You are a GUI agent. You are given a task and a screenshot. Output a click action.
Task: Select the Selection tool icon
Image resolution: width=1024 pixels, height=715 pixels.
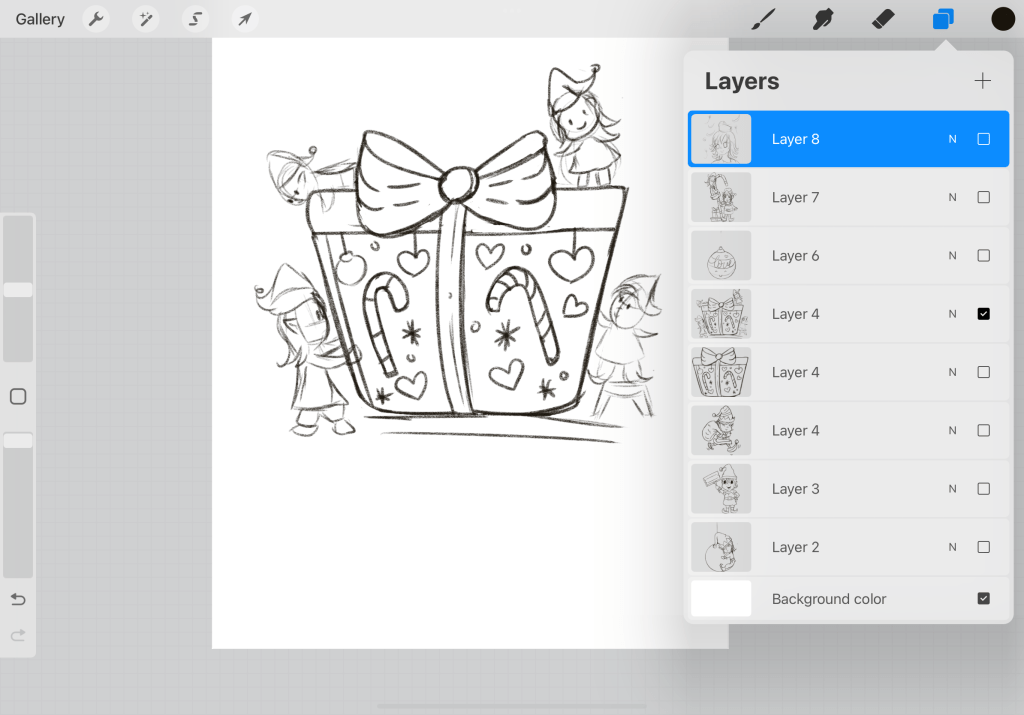pos(194,18)
